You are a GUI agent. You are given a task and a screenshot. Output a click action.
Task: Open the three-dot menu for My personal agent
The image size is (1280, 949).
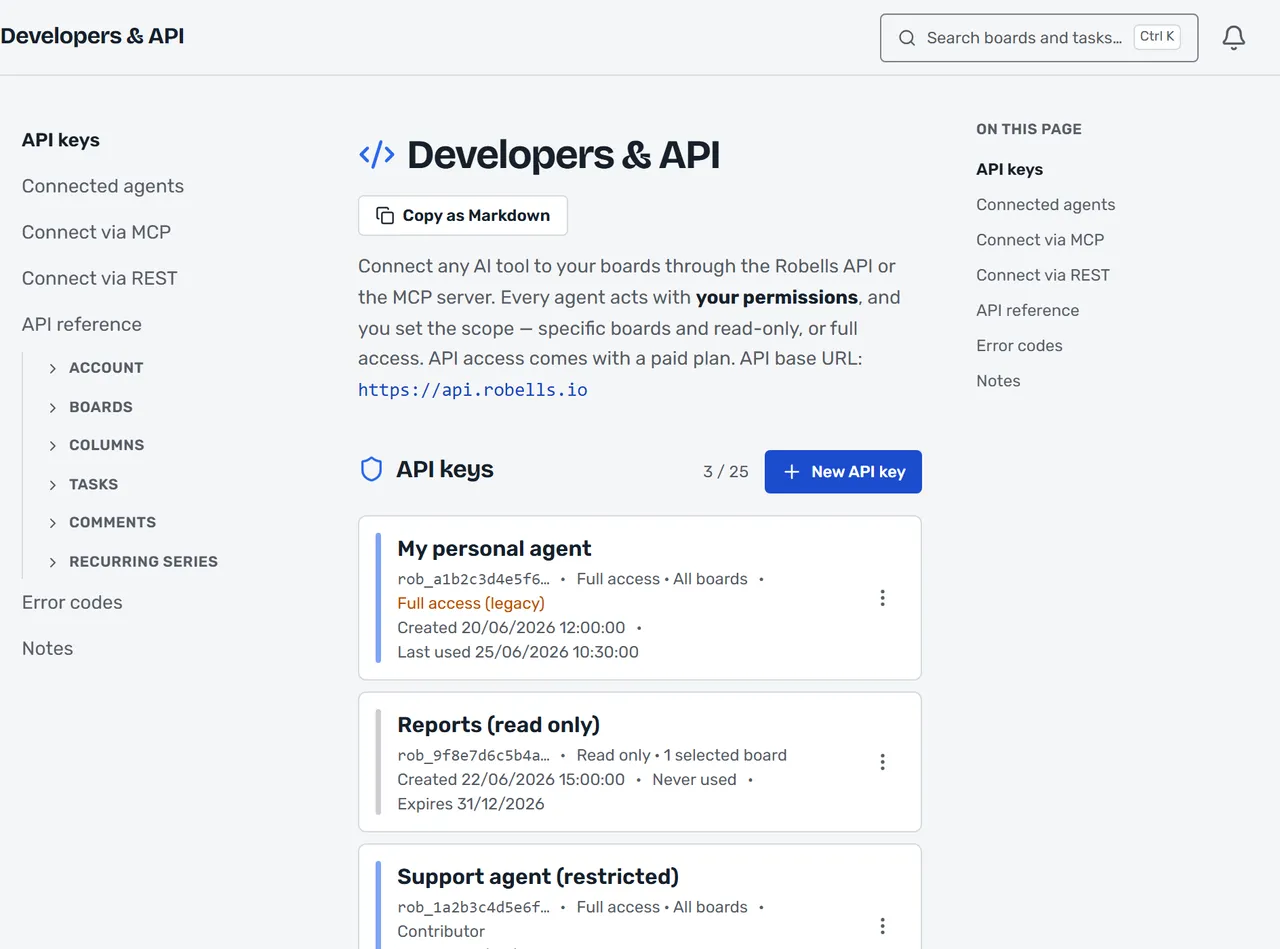click(x=882, y=598)
